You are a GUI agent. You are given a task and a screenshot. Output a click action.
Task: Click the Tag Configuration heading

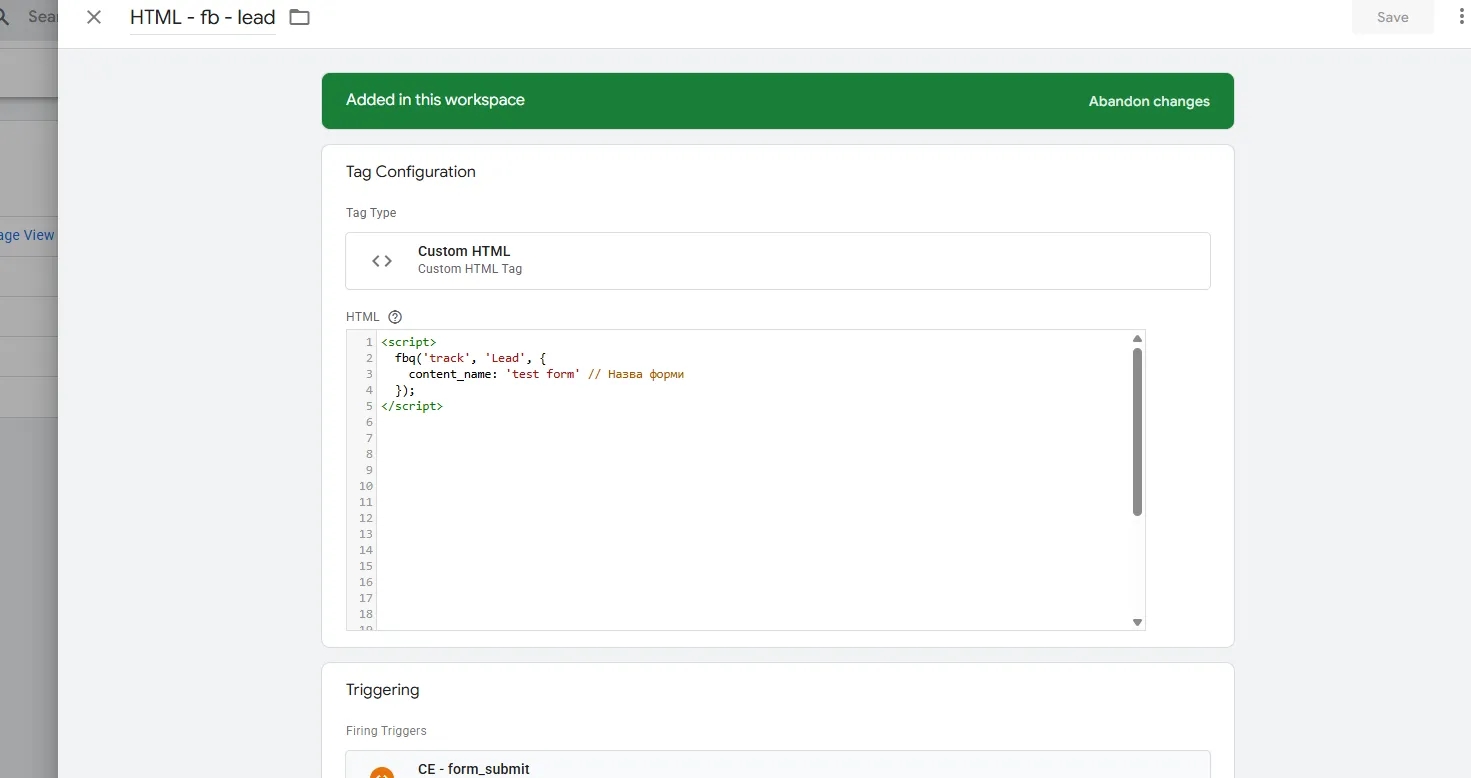[411, 172]
